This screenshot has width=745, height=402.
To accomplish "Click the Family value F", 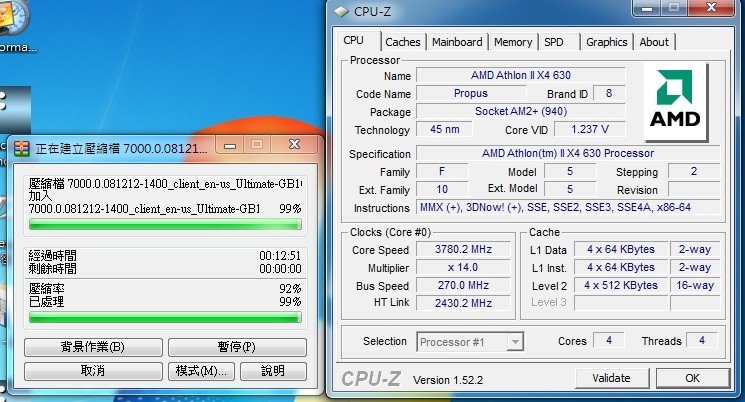I will tap(442, 171).
